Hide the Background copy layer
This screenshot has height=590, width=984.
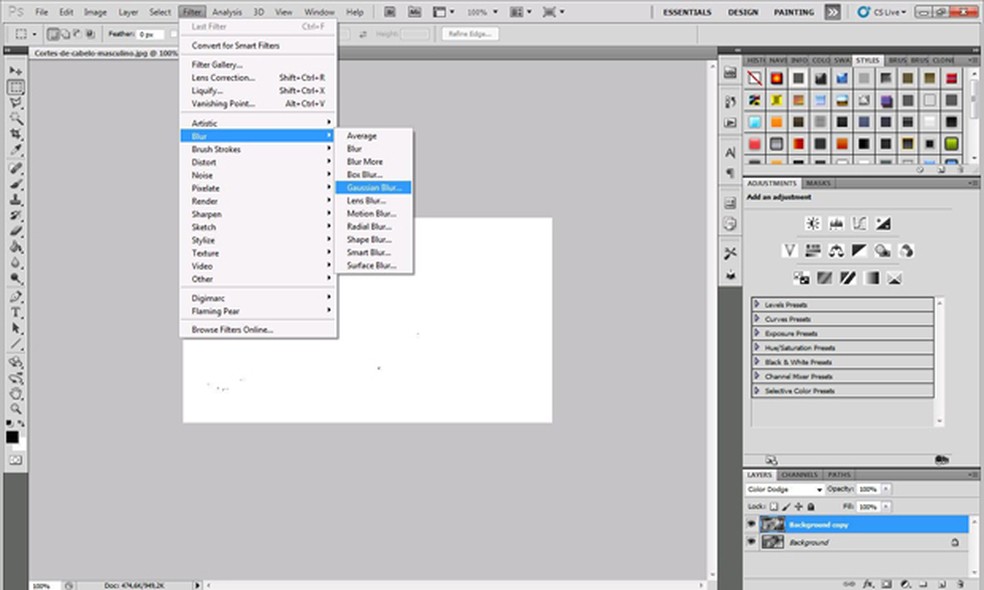751,524
